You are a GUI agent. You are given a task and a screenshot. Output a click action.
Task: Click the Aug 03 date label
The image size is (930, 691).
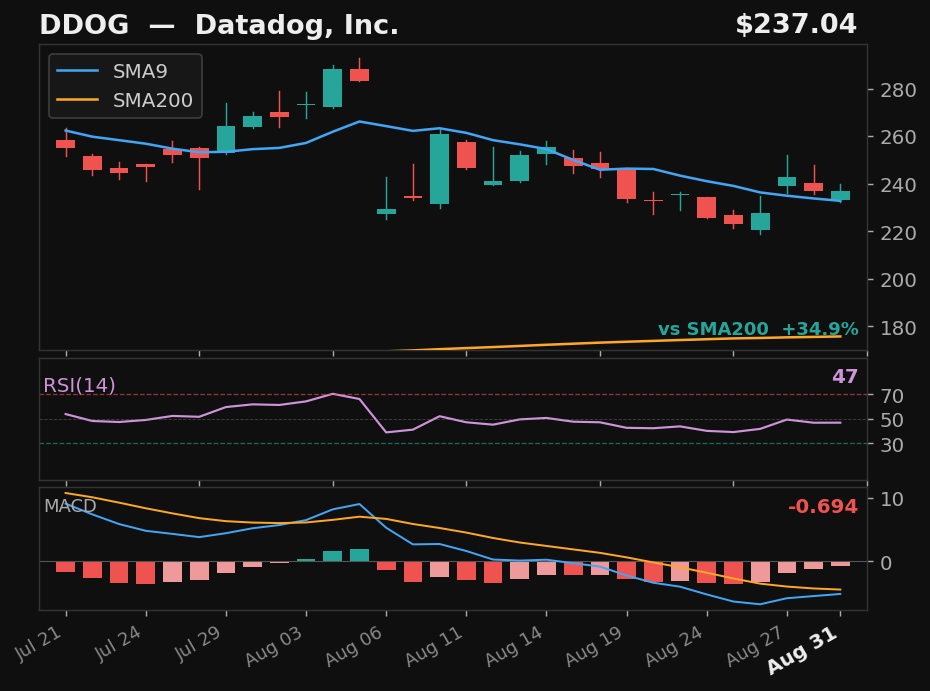point(274,646)
